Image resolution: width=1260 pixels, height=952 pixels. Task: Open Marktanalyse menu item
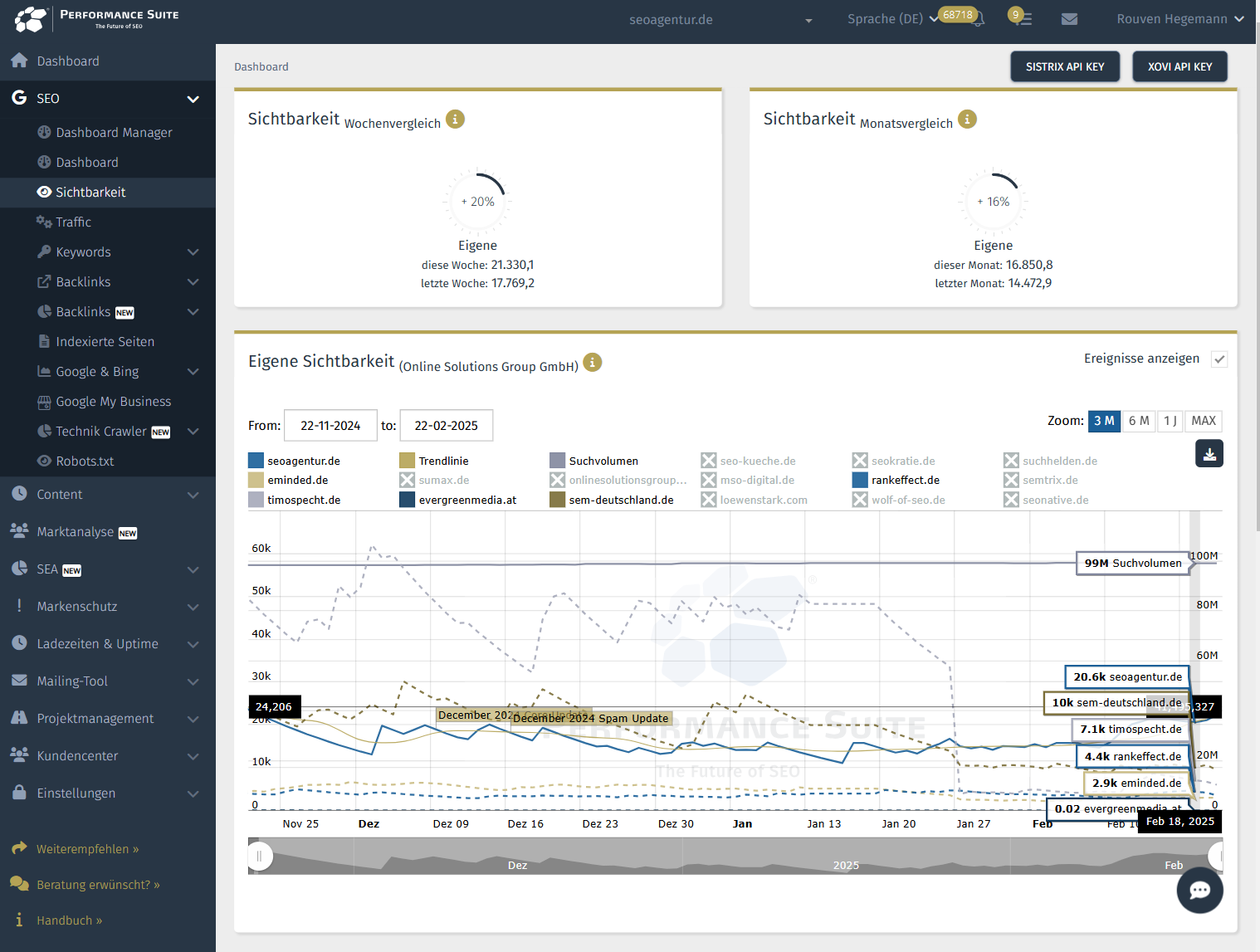click(108, 532)
